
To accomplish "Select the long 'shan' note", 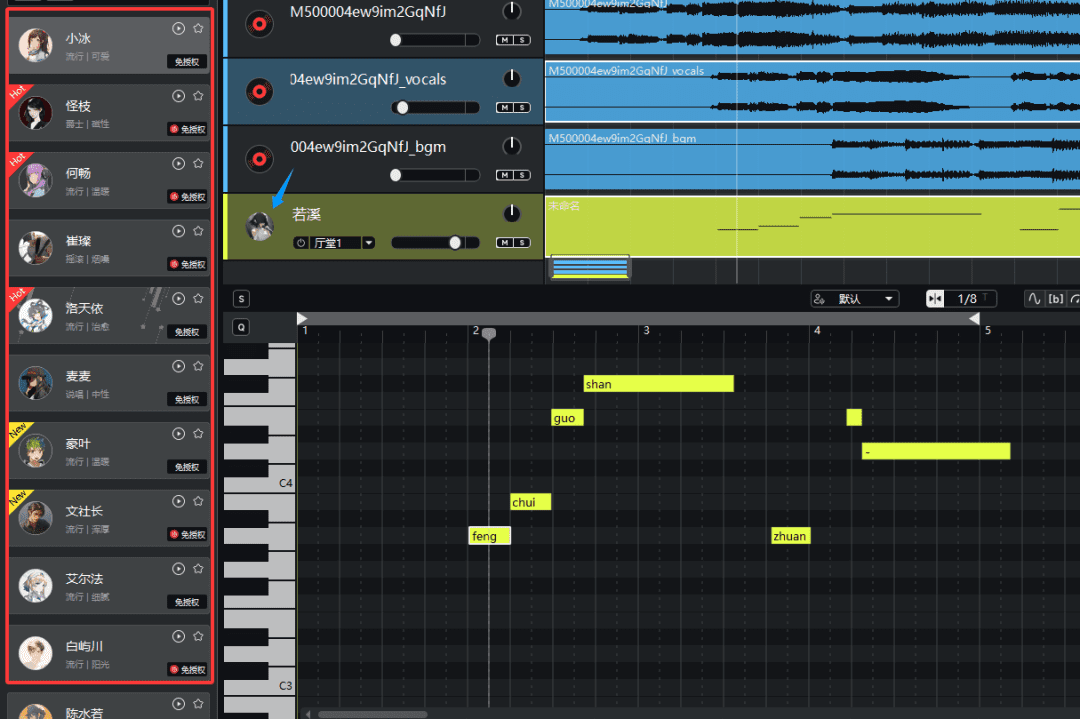I will coord(658,384).
